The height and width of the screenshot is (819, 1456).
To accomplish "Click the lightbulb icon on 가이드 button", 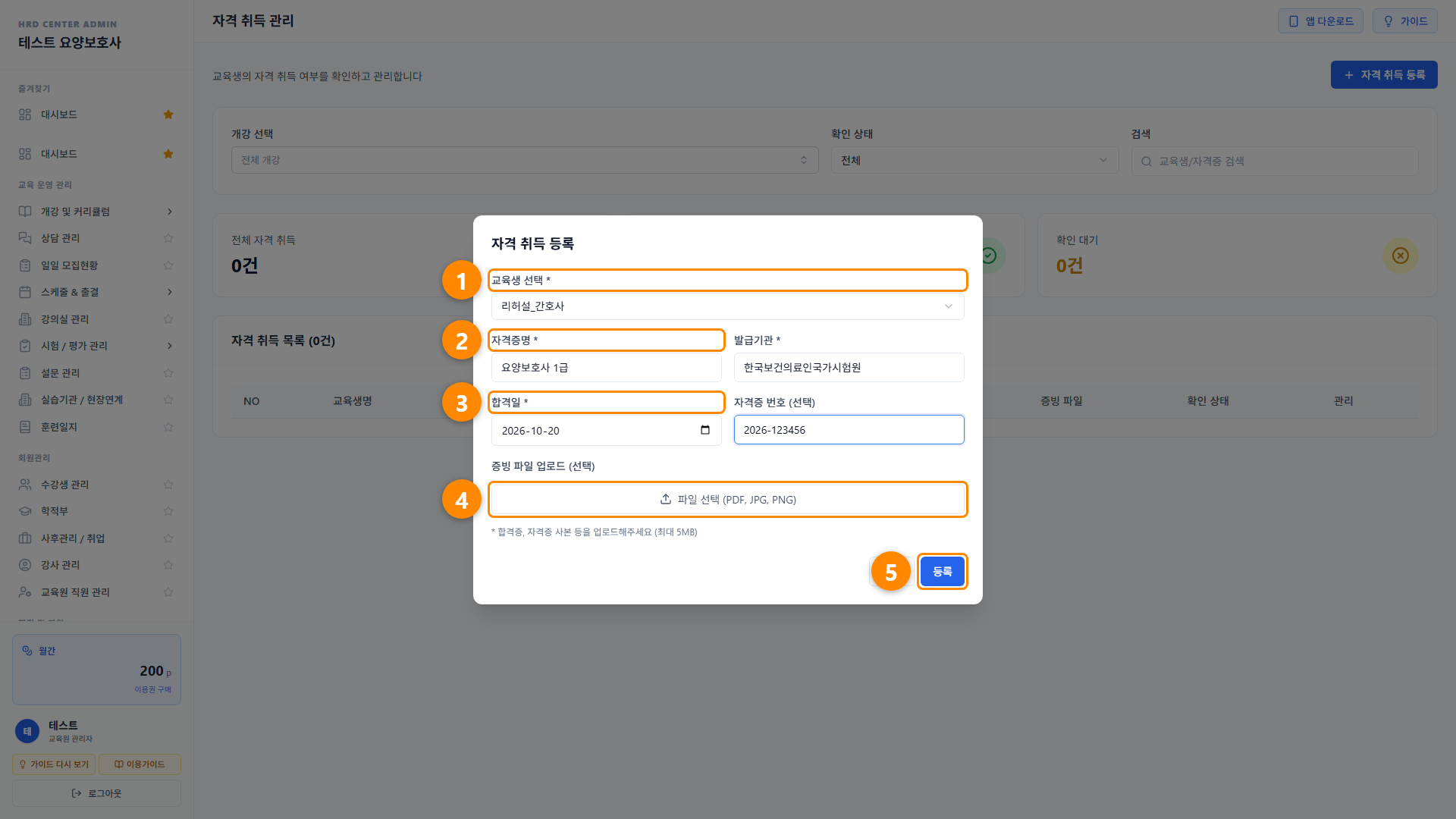I will coord(1389,21).
